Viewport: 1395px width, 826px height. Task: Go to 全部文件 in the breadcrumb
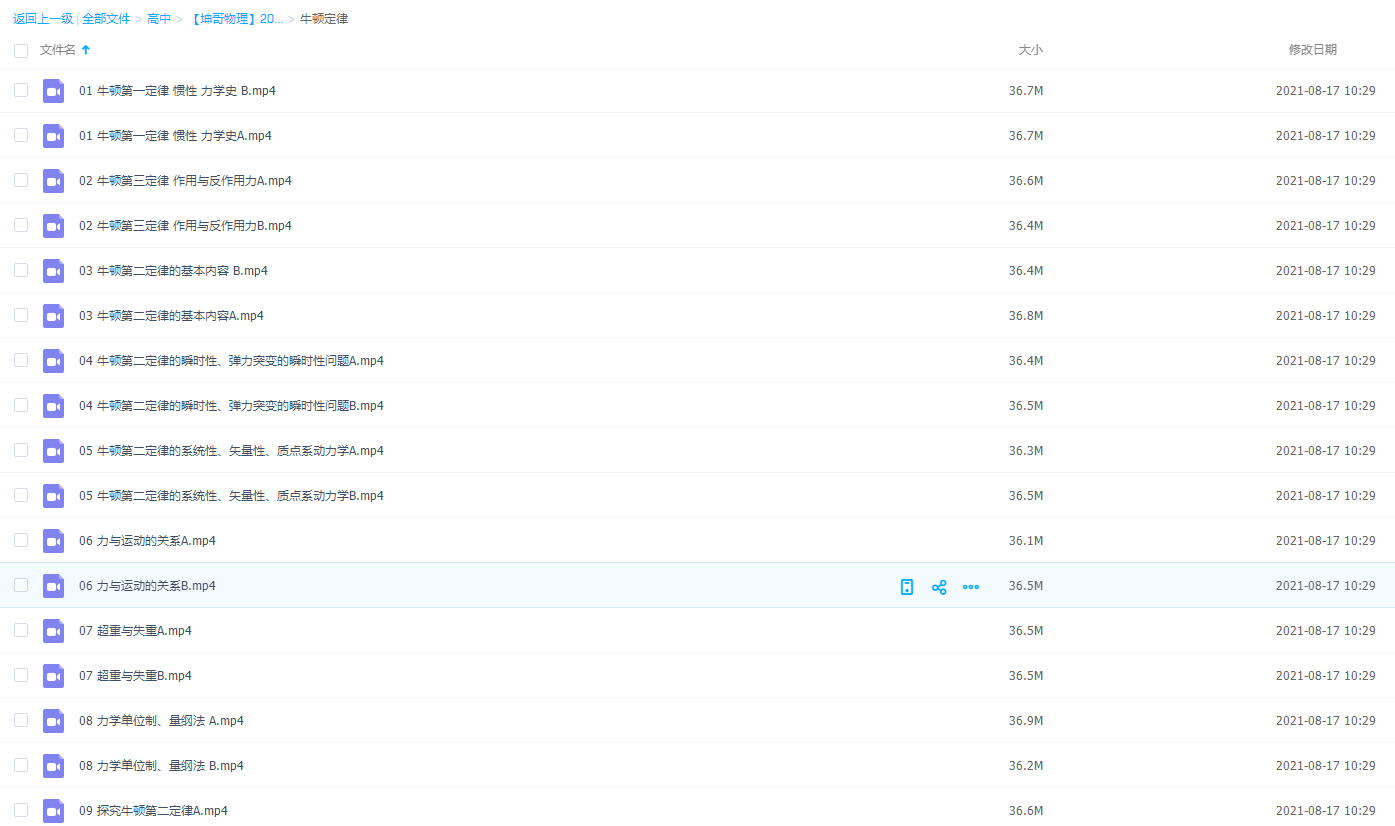pyautogui.click(x=106, y=19)
